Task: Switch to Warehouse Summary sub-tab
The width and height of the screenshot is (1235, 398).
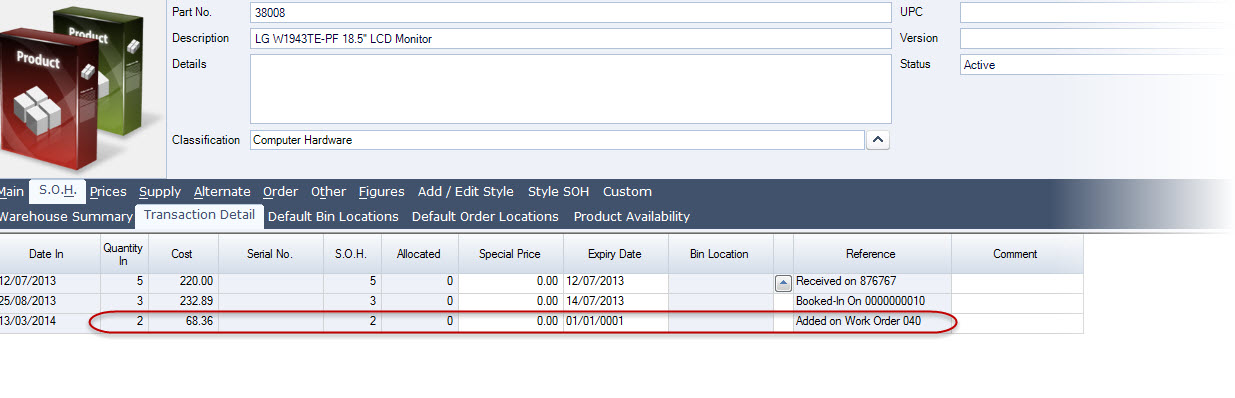Action: point(65,216)
